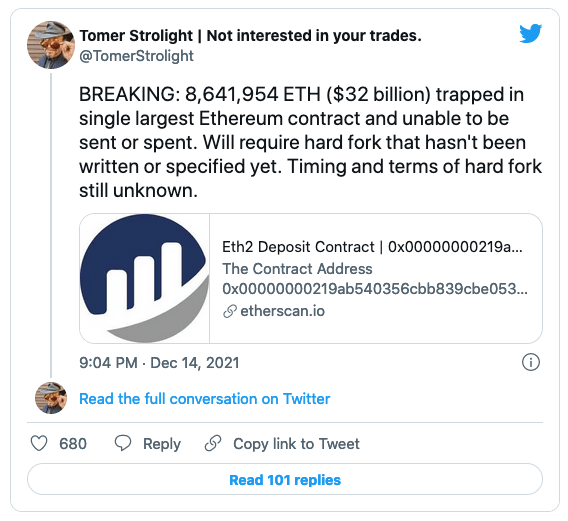Click the chain link copy icon
The height and width of the screenshot is (521, 568).
pyautogui.click(x=213, y=443)
